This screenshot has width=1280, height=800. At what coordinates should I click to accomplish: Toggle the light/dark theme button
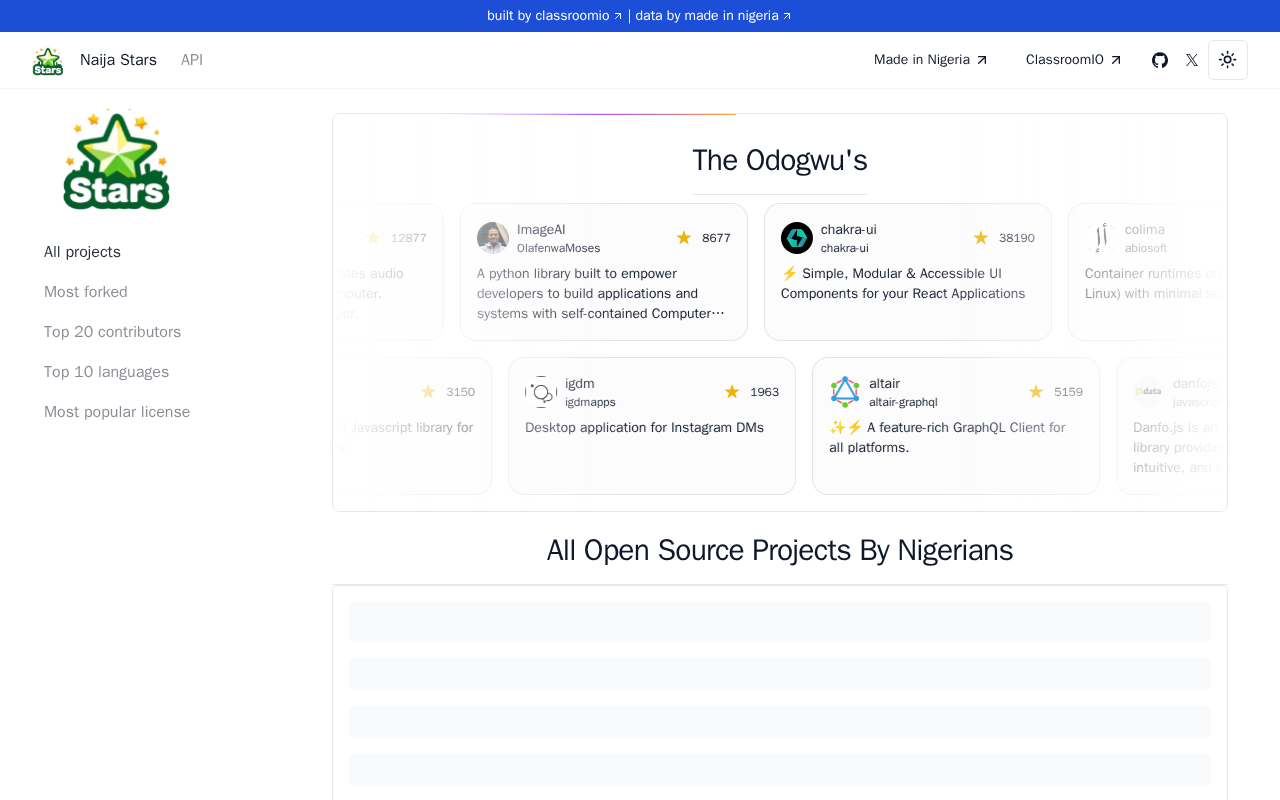click(1228, 60)
